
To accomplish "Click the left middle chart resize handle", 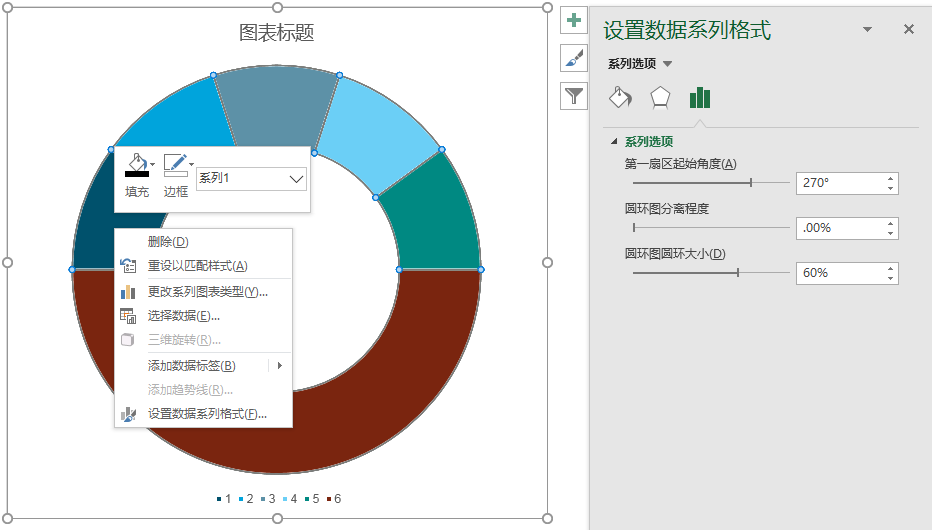I will point(8,263).
